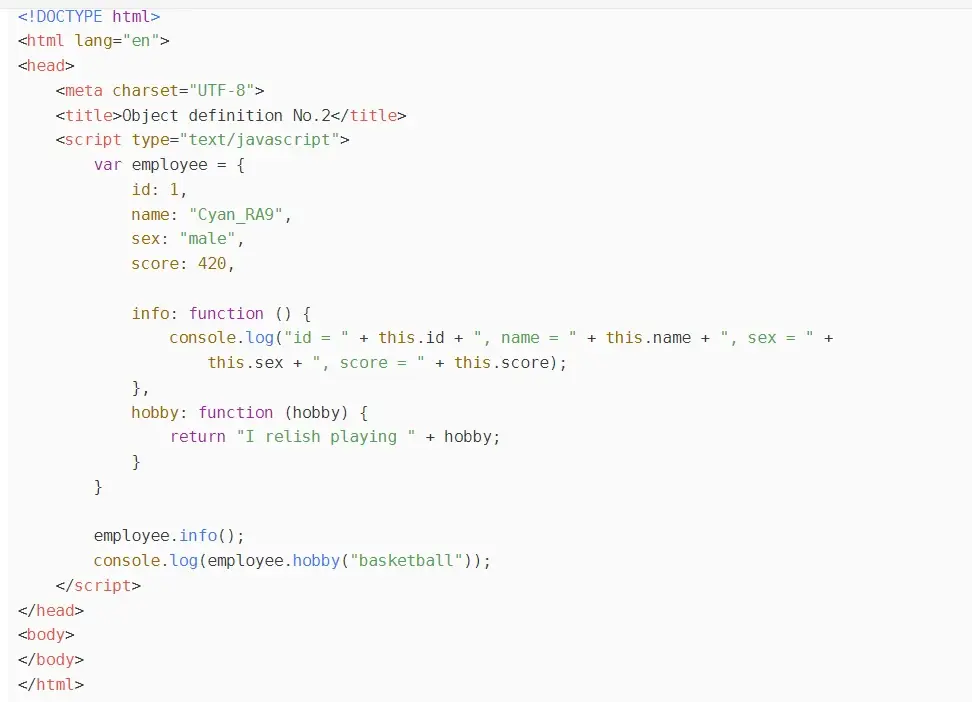972x702 pixels.
Task: Click the name value "Cyan_RA9"
Action: [236, 215]
